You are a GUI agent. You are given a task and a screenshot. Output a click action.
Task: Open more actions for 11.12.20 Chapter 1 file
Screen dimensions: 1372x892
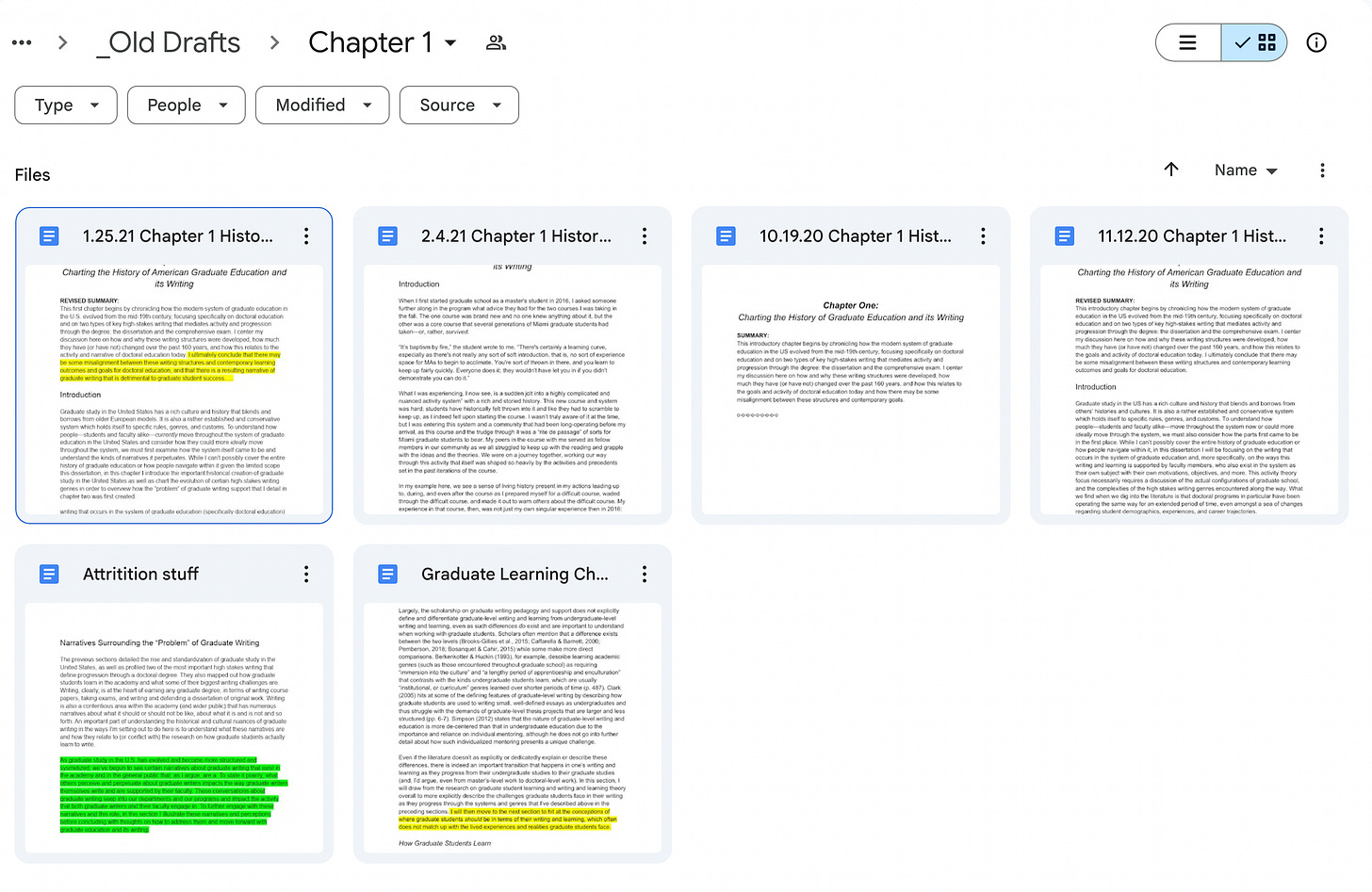pyautogui.click(x=1321, y=236)
